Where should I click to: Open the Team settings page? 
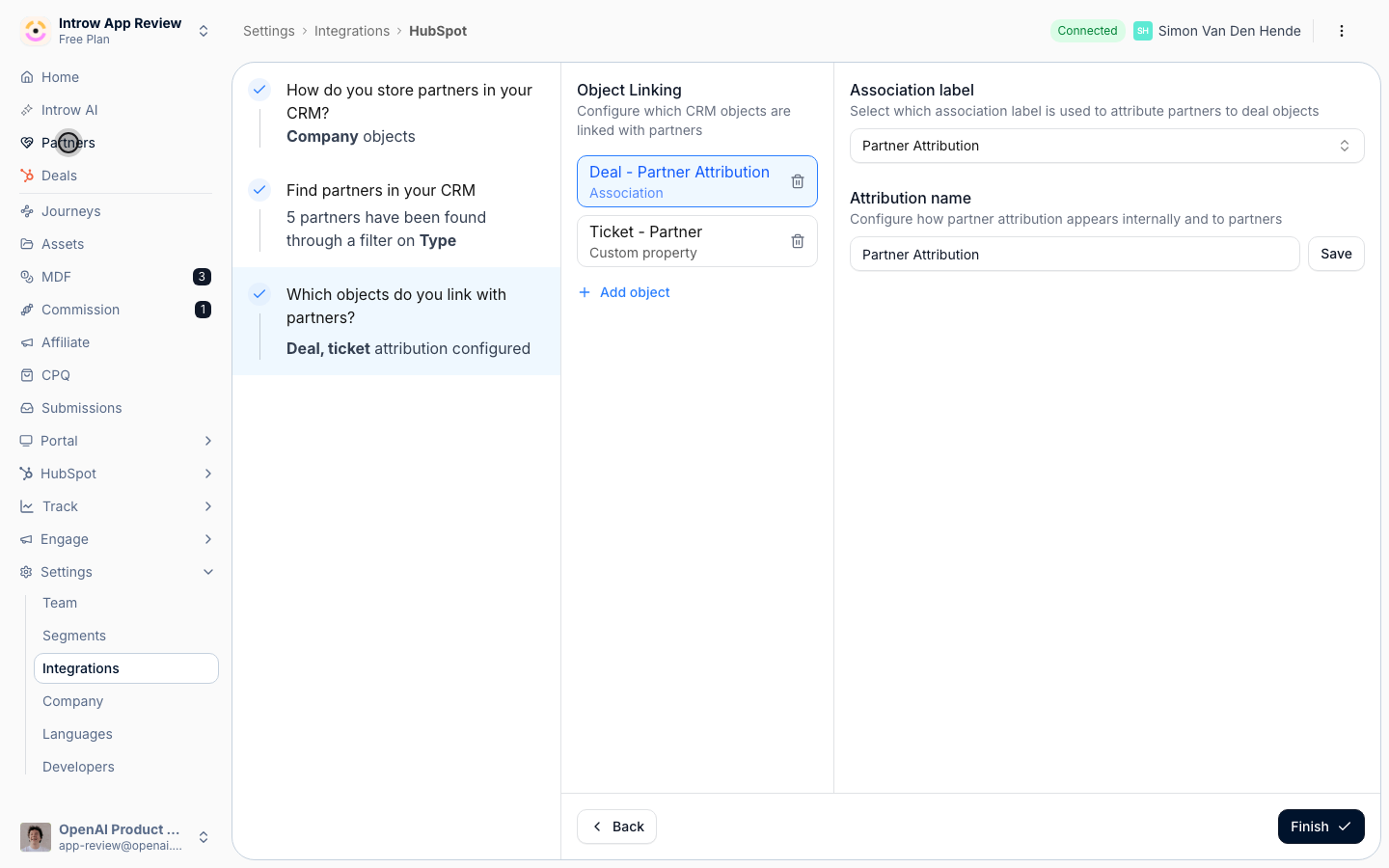125,603
